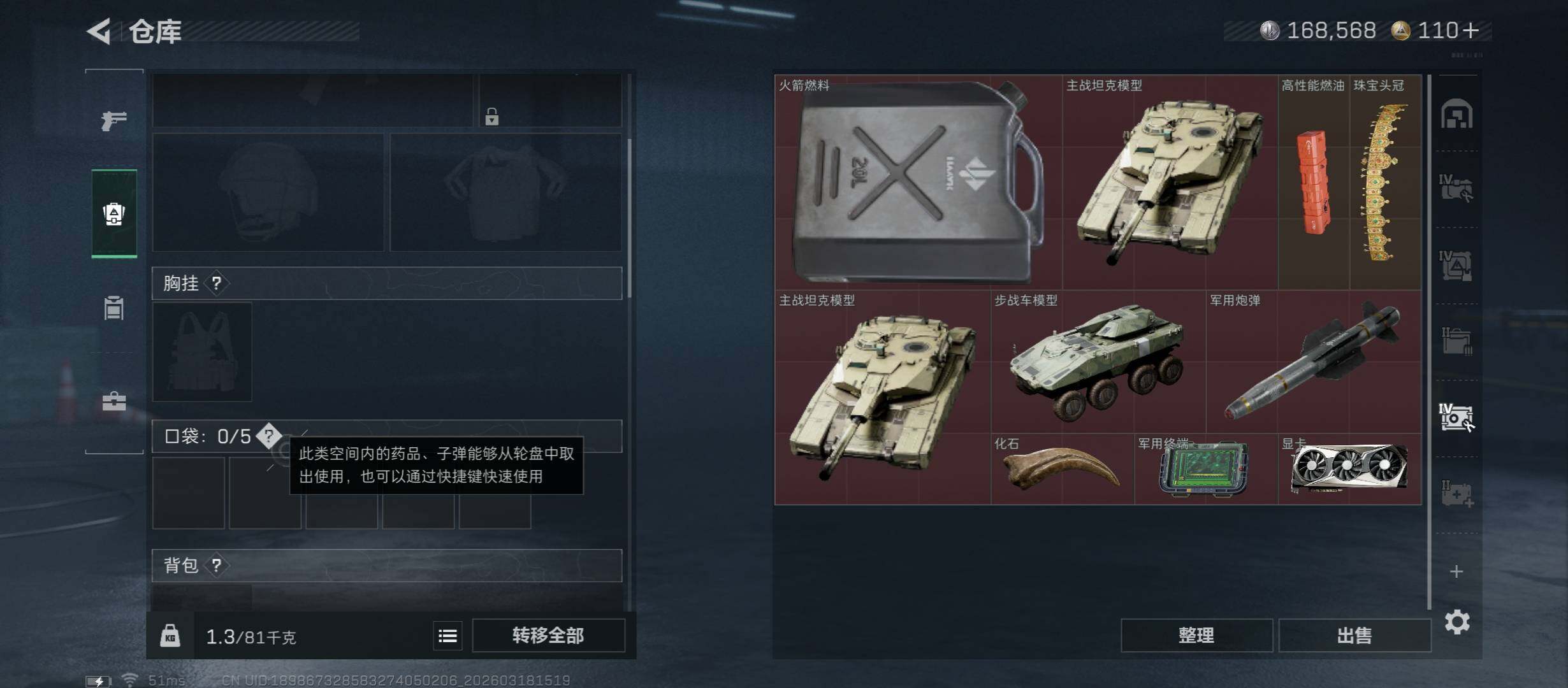Go back using the arrow beside 仓库
This screenshot has height=688, width=1568.
pyautogui.click(x=99, y=31)
